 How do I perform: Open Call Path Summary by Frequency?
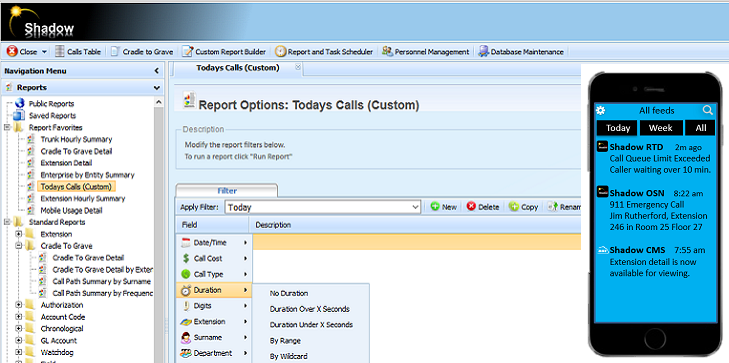click(102, 293)
